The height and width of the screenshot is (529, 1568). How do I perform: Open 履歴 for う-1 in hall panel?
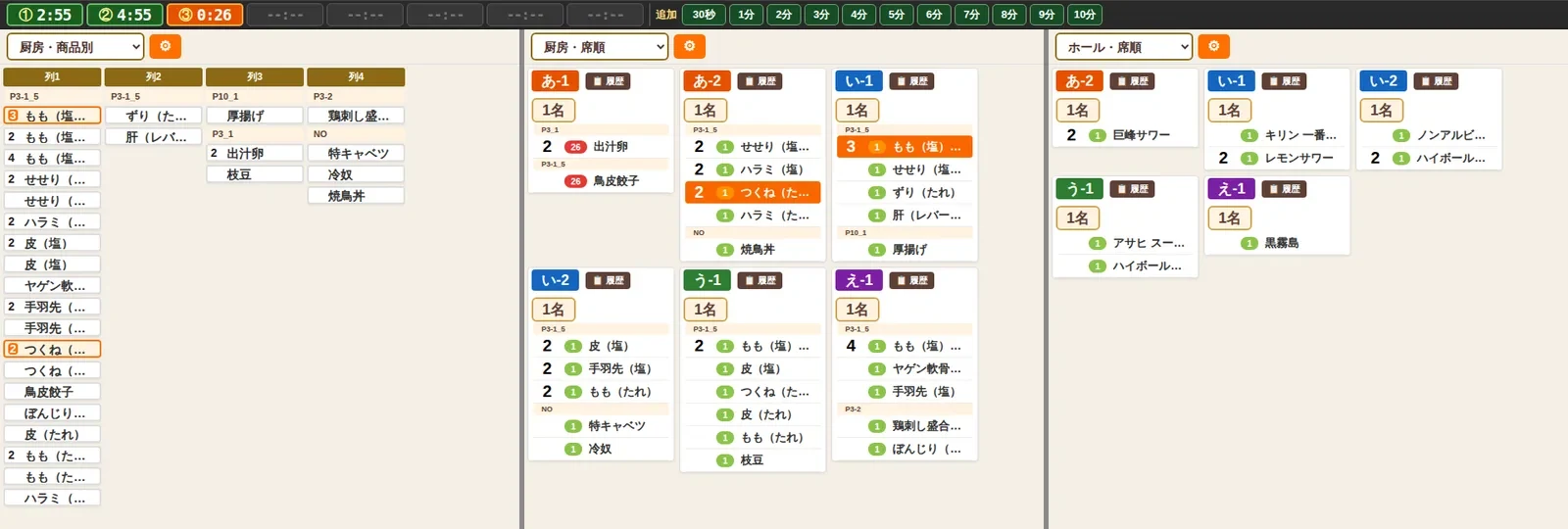1132,189
